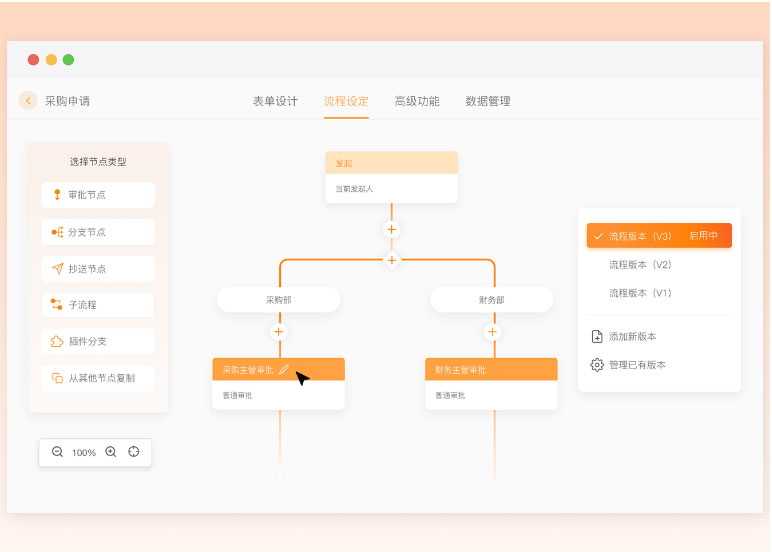Add a node under 财务部 branch
This screenshot has width=772, height=552.
[x=492, y=332]
